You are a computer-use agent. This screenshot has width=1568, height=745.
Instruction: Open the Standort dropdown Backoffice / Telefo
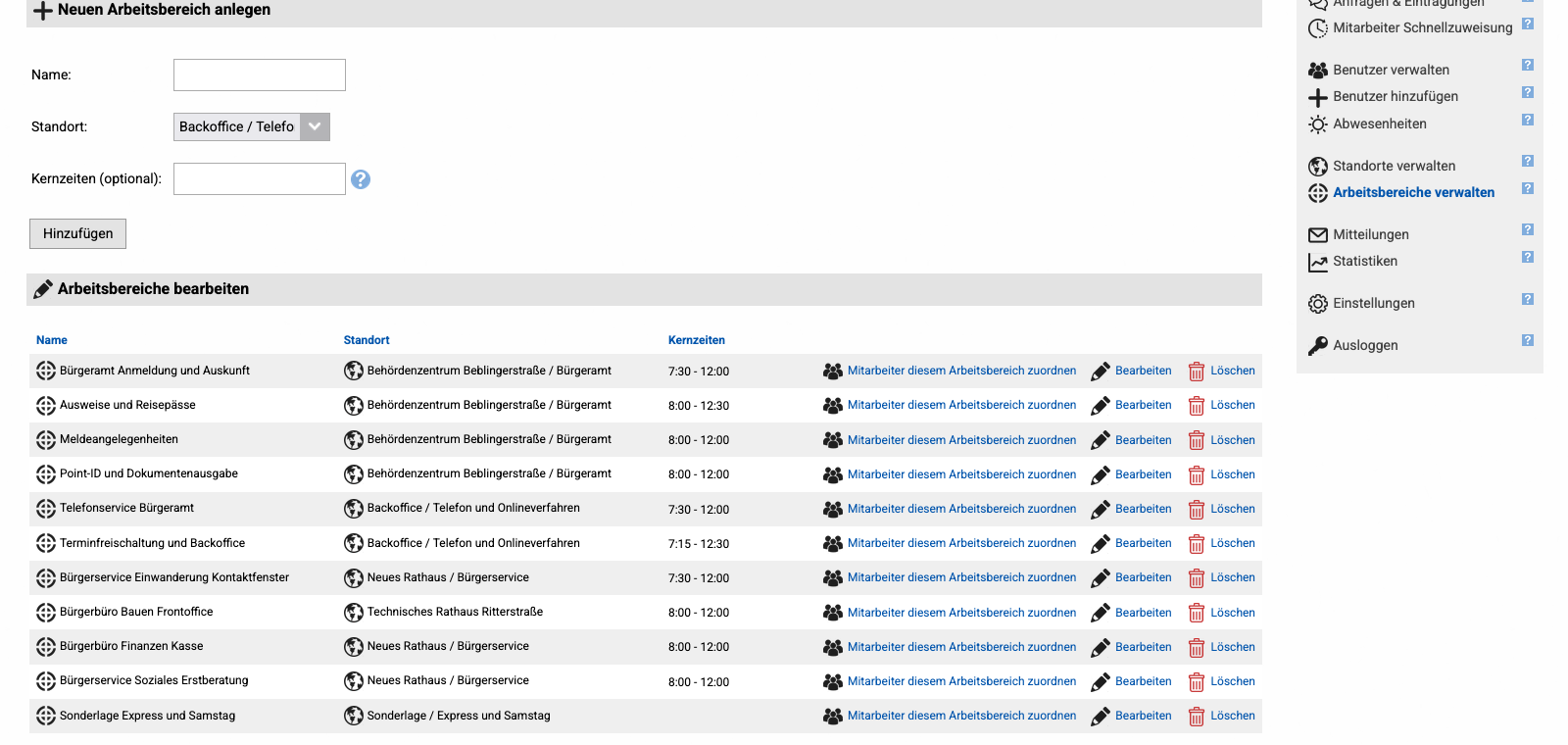point(252,127)
